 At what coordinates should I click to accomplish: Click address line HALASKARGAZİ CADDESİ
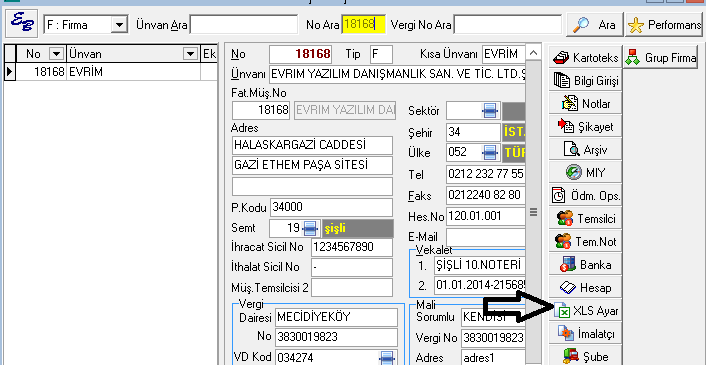pyautogui.click(x=312, y=145)
